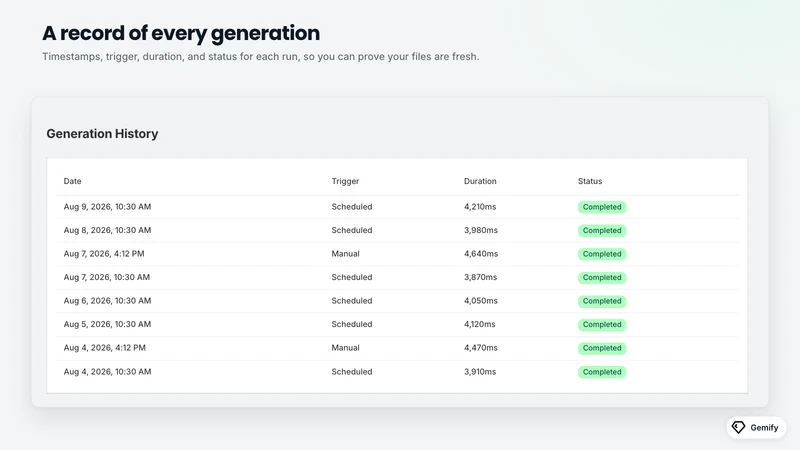Click Completed badge on the last row
Screen dimensions: 800x450
click(x=602, y=372)
